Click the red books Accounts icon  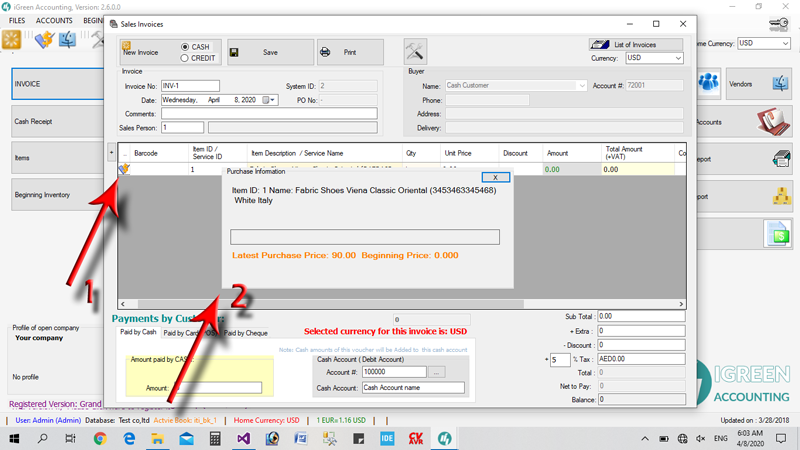773,121
